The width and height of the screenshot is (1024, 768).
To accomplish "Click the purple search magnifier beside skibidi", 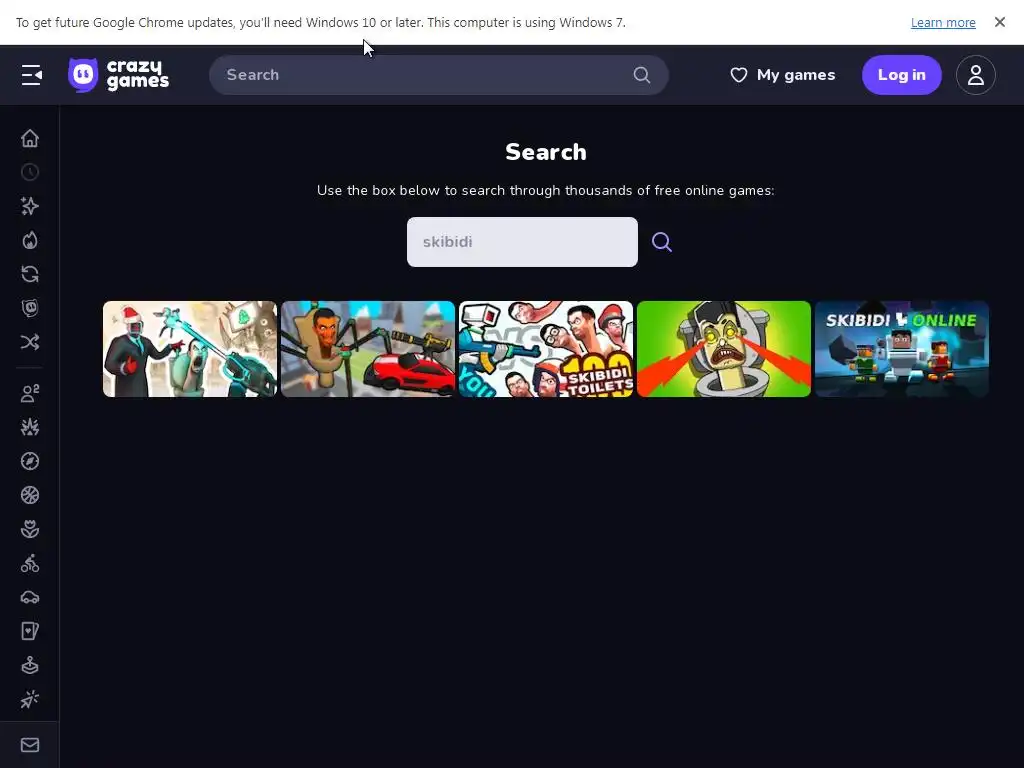I will pos(662,242).
